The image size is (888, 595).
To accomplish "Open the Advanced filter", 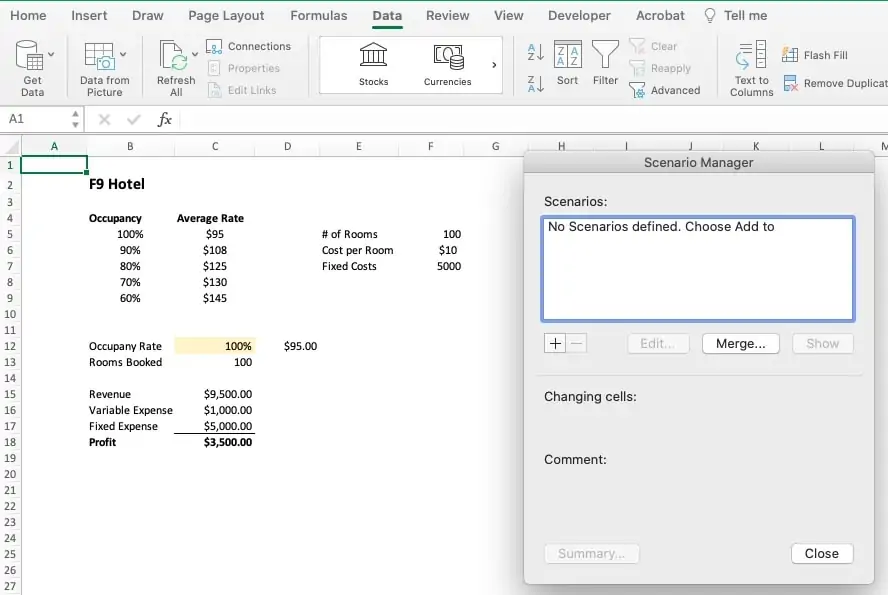I will click(x=667, y=89).
